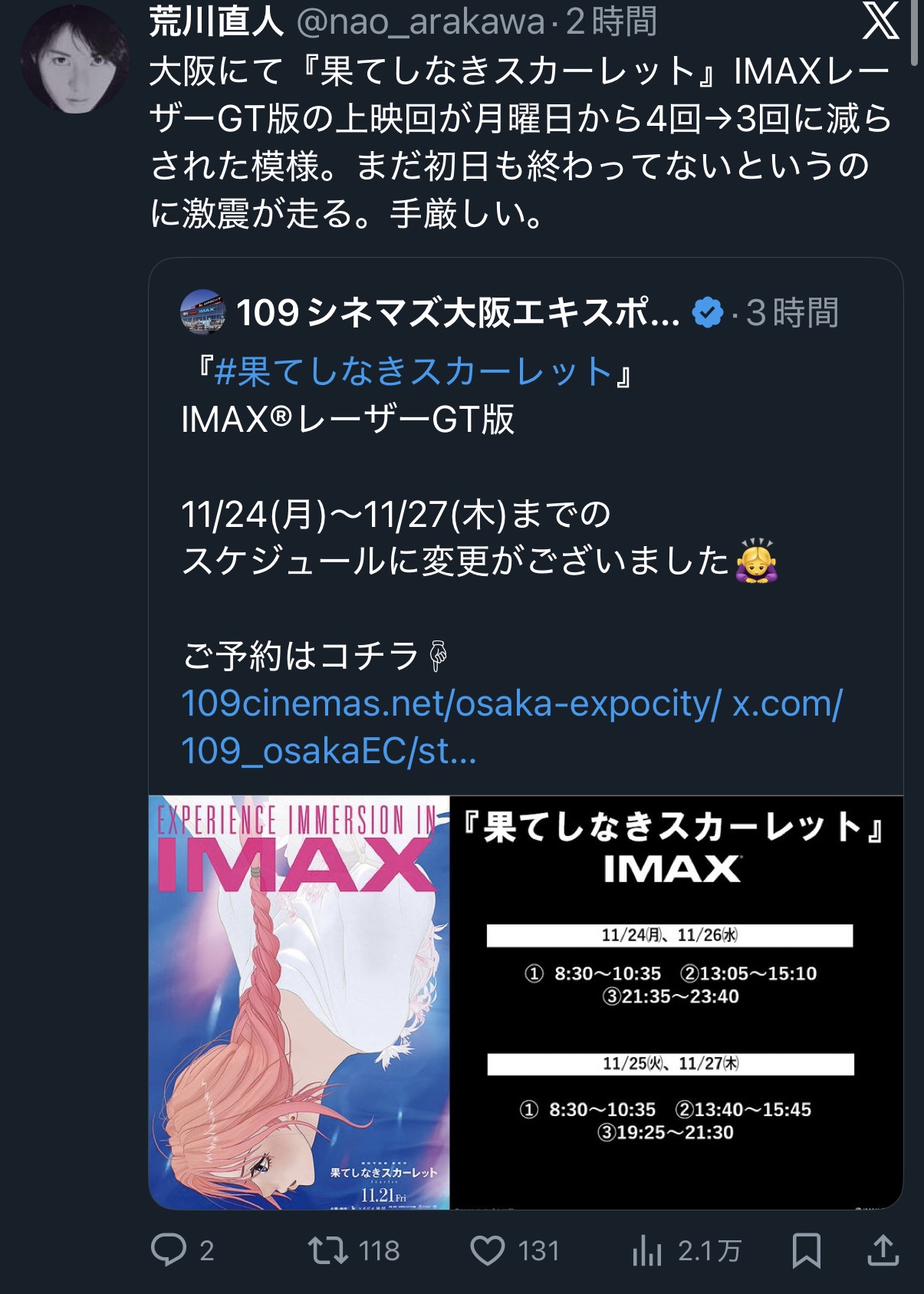Bookmark this post

point(806,1250)
